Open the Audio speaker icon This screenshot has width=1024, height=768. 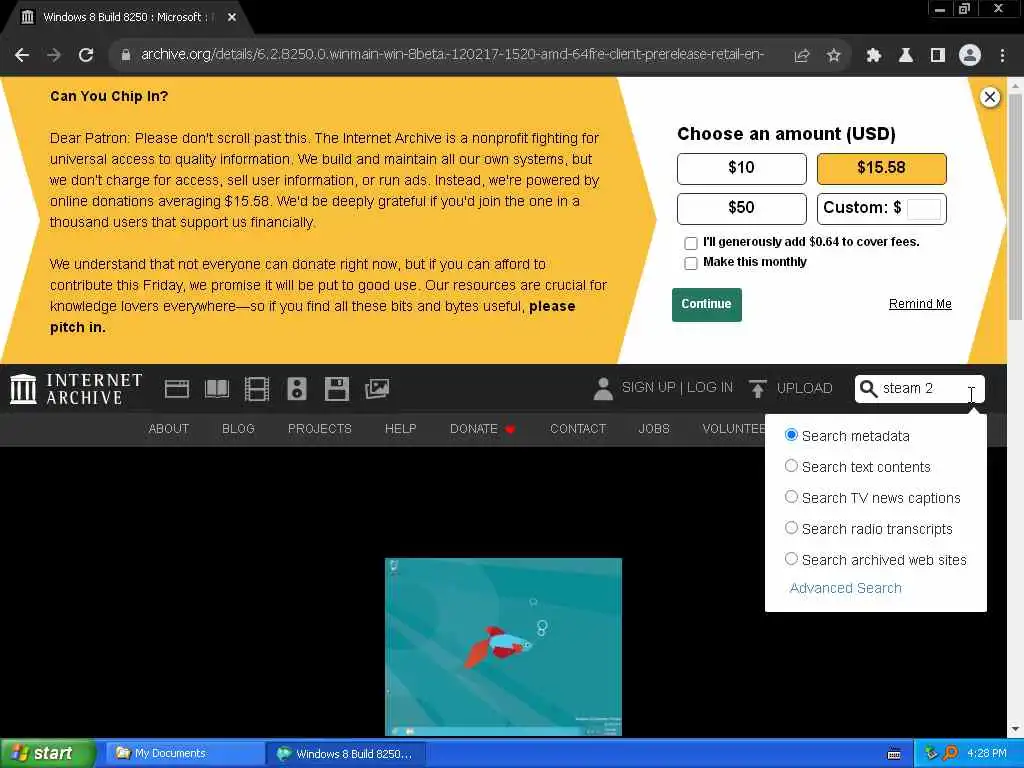pyautogui.click(x=296, y=389)
